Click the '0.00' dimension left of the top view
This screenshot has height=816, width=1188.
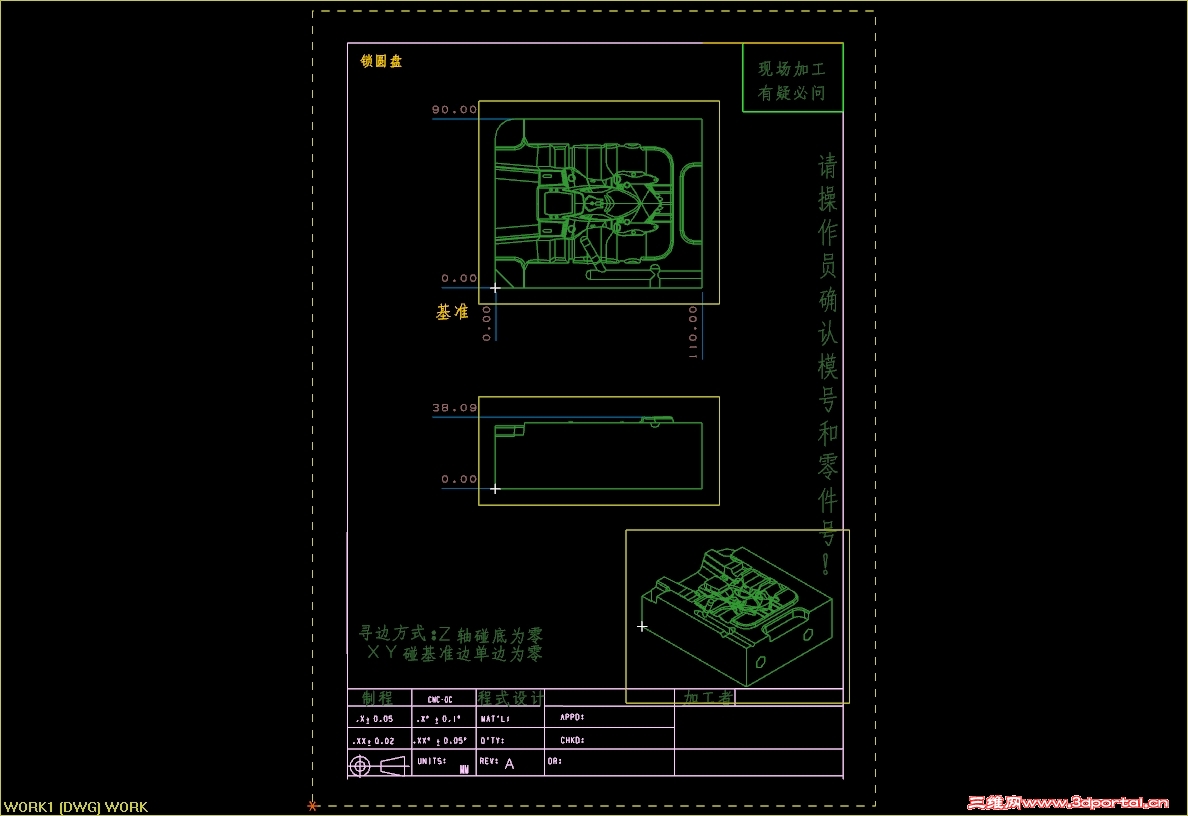459,278
